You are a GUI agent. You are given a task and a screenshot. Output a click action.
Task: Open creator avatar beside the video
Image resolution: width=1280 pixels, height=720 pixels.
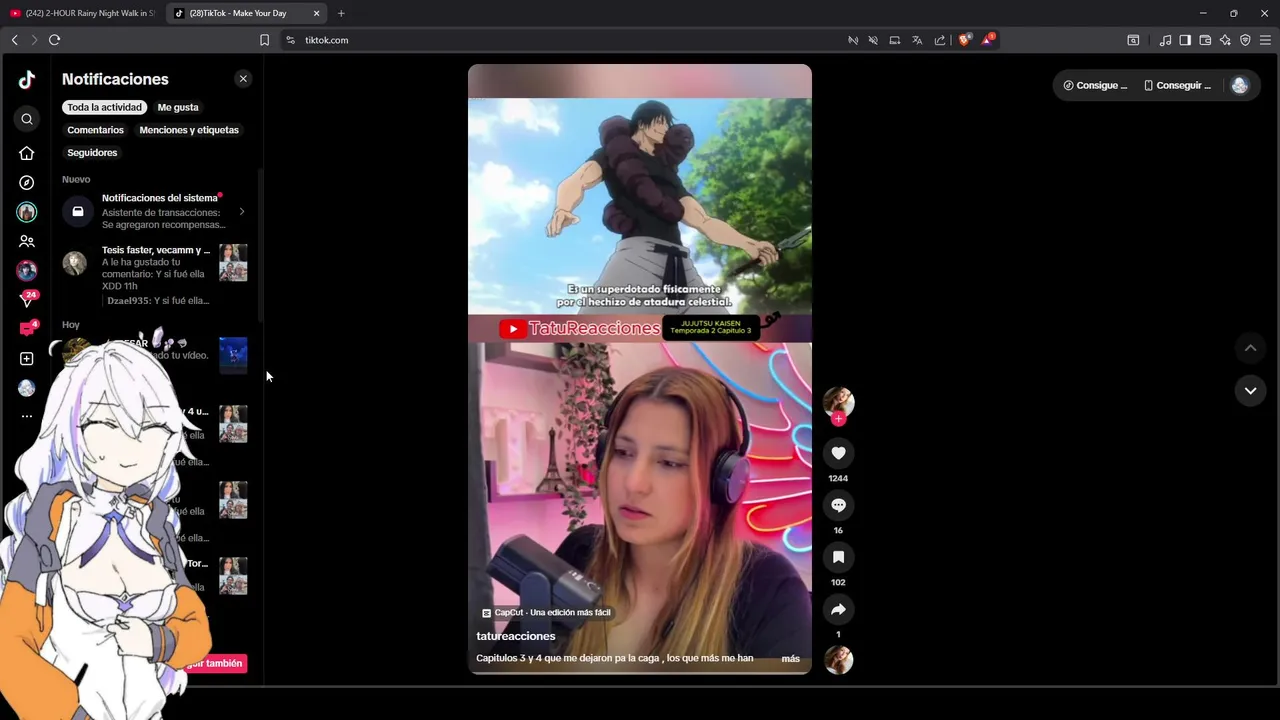pos(838,401)
